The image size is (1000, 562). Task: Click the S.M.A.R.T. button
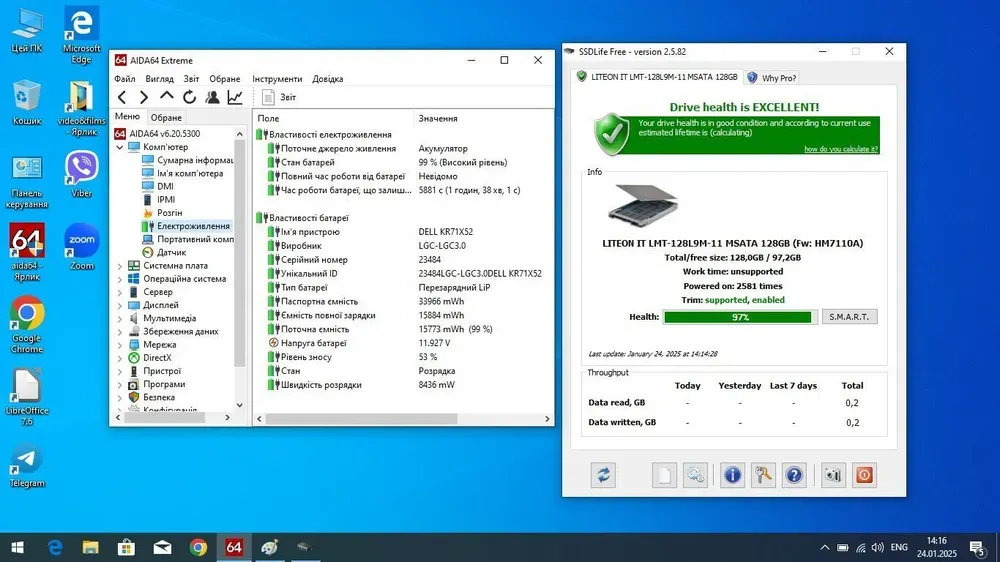pos(849,317)
